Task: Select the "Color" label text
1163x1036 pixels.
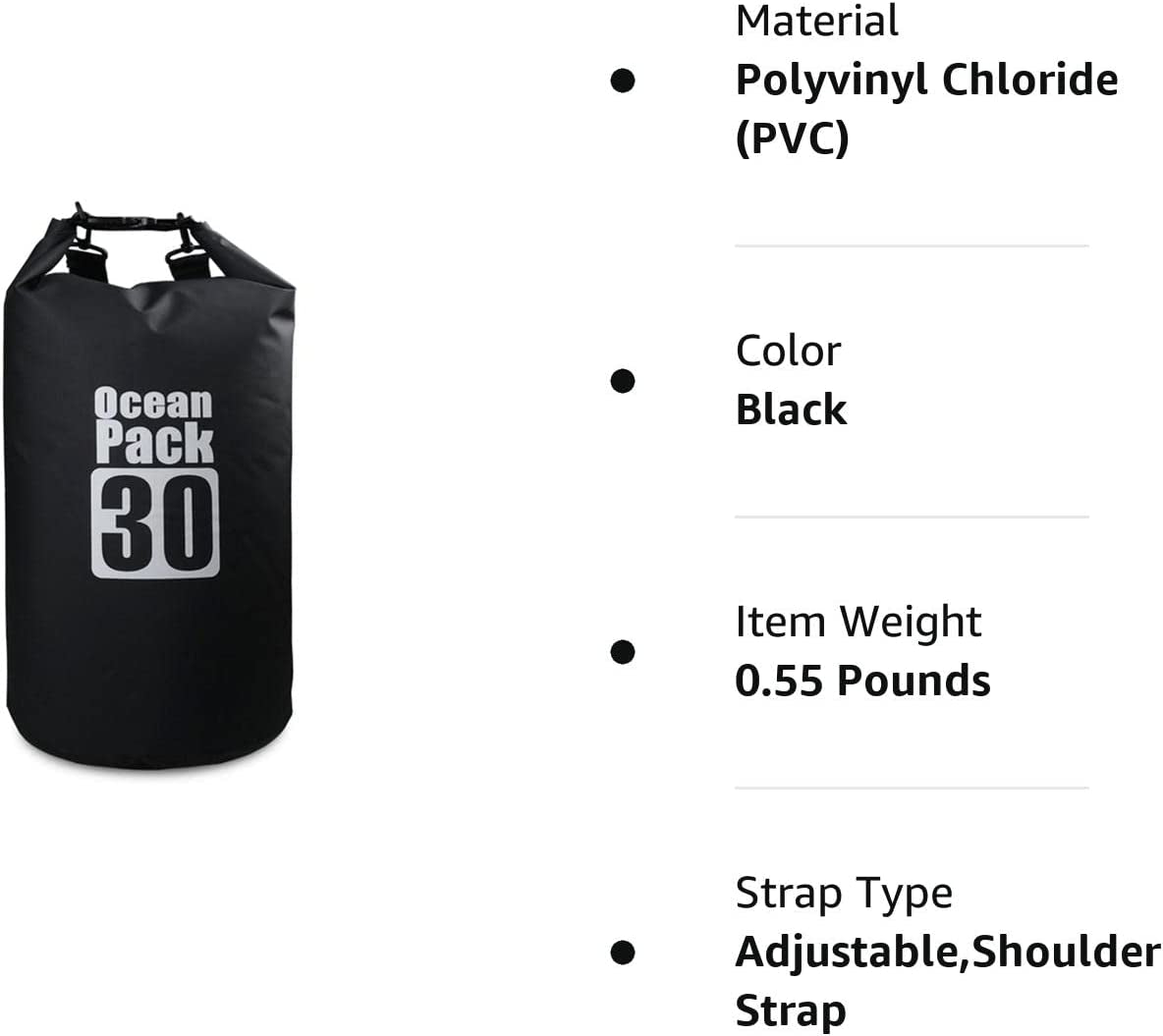Action: pyautogui.click(x=788, y=351)
